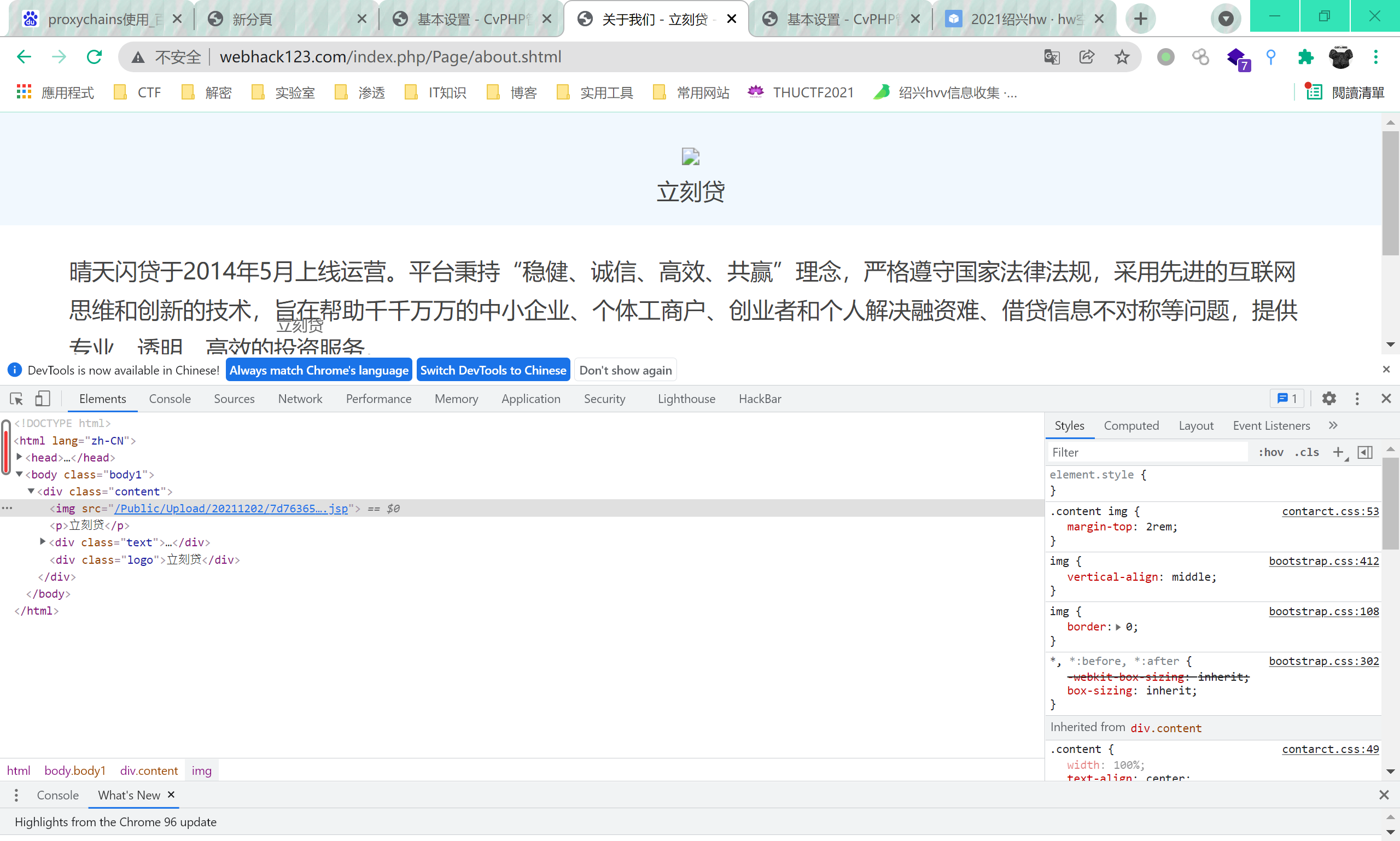
Task: Click the address bar URL
Action: 390,57
